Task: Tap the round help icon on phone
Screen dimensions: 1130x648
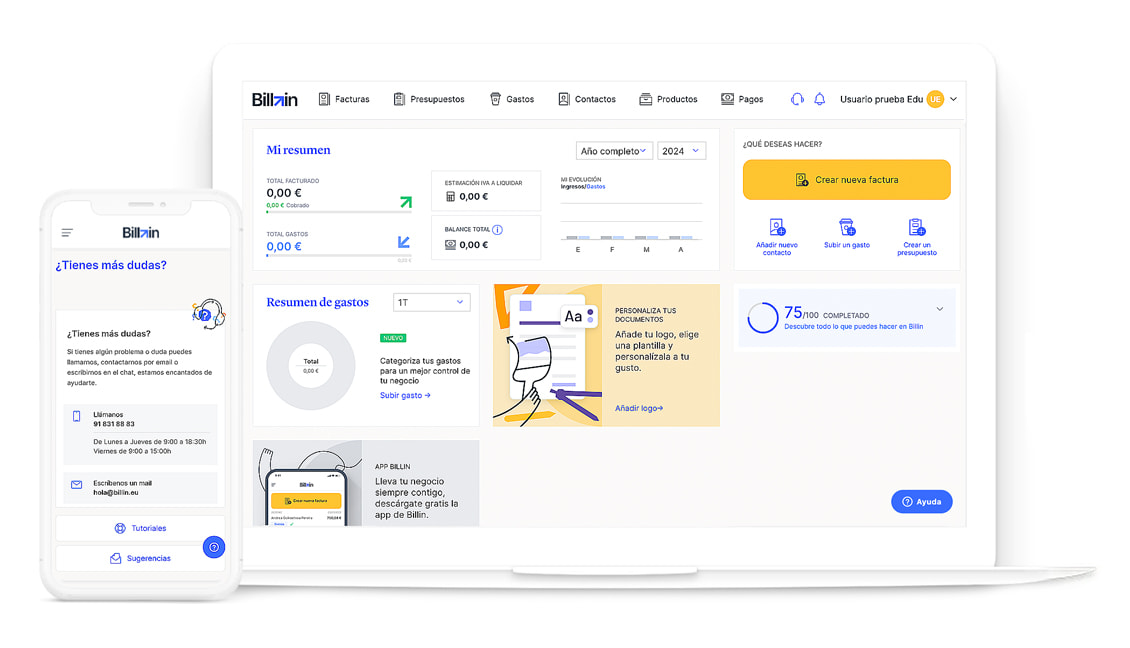Action: click(x=214, y=547)
